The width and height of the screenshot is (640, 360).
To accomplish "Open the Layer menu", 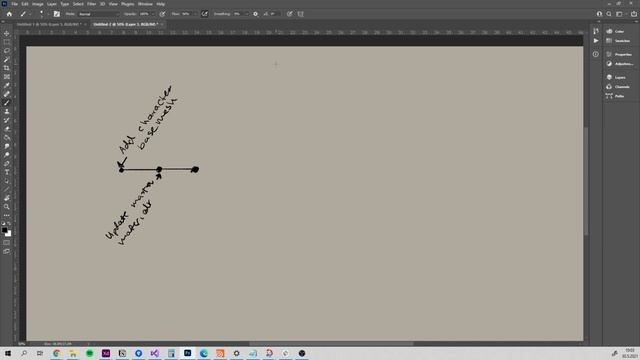I will click(52, 4).
